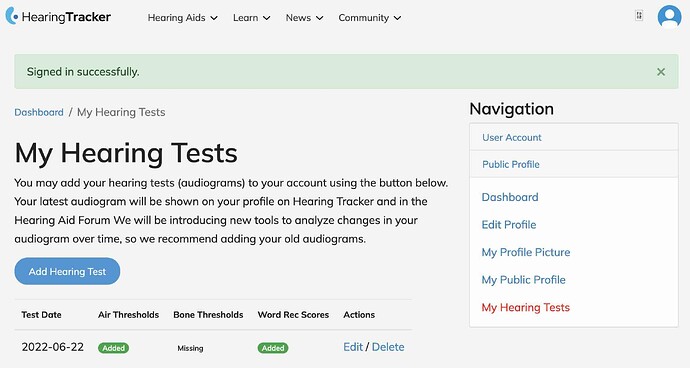Click the Air Thresholds 'Added' badge
690x368 pixels.
[x=114, y=348]
